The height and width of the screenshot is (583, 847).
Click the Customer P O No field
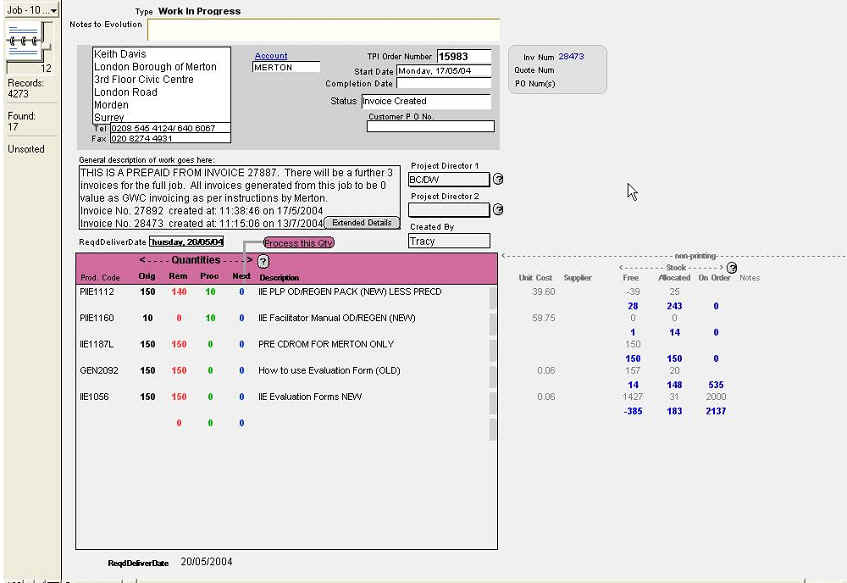tap(431, 126)
